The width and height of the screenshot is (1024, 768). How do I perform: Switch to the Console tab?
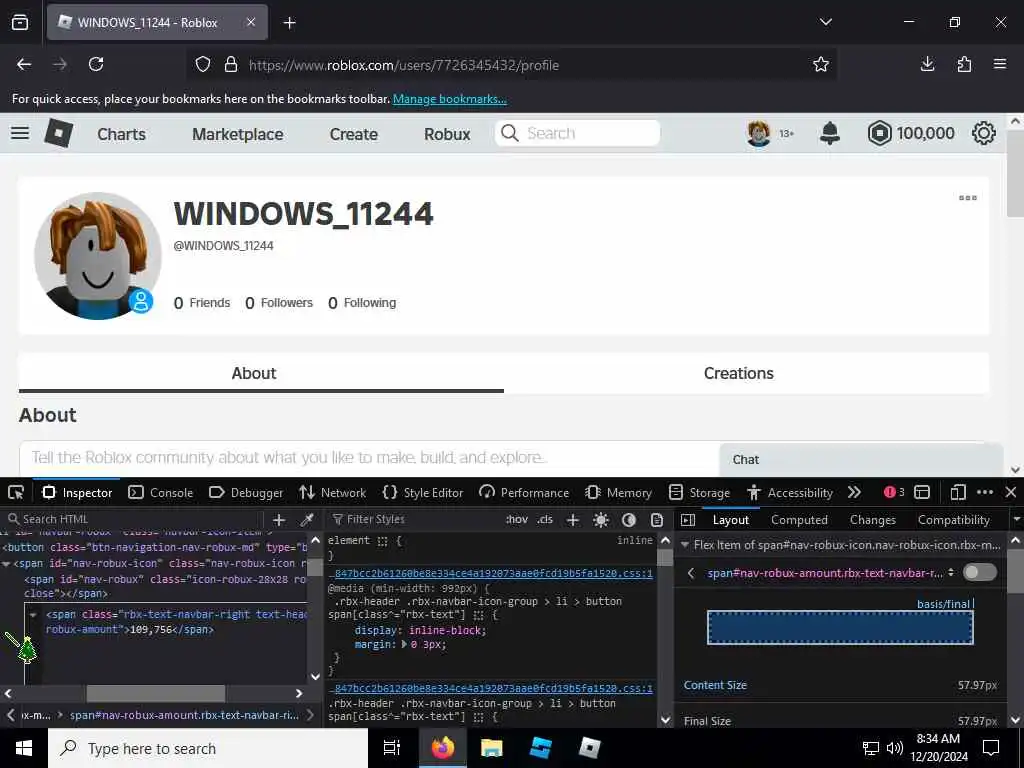(161, 492)
